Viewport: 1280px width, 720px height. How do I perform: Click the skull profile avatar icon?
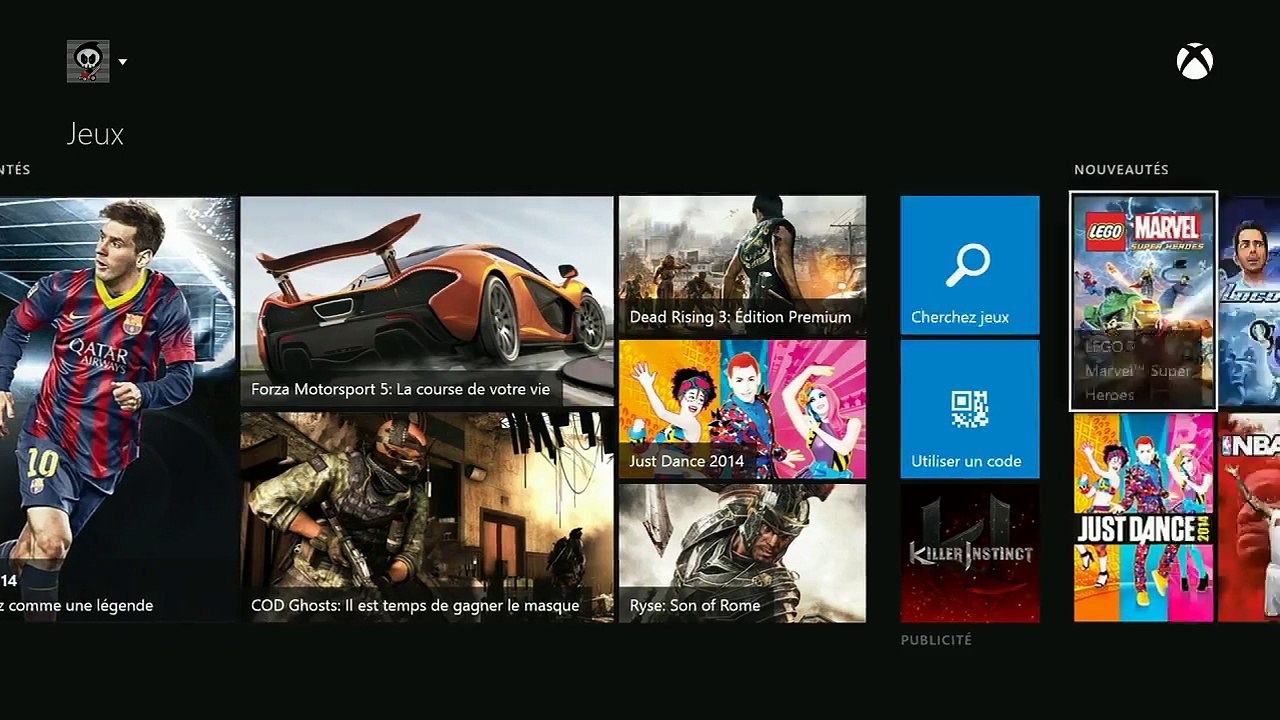(88, 62)
